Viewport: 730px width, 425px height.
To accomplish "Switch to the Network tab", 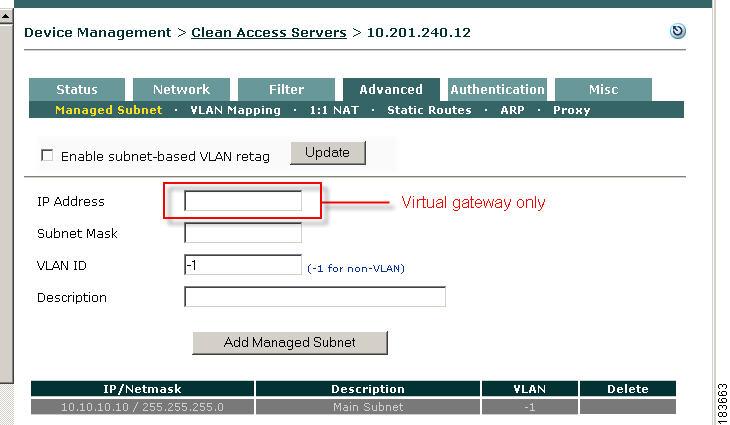I will 181,89.
